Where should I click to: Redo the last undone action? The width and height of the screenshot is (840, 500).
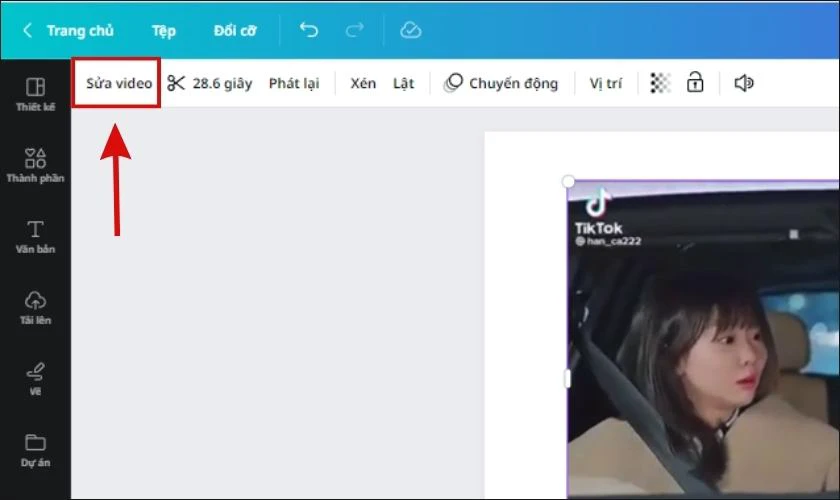click(x=355, y=30)
